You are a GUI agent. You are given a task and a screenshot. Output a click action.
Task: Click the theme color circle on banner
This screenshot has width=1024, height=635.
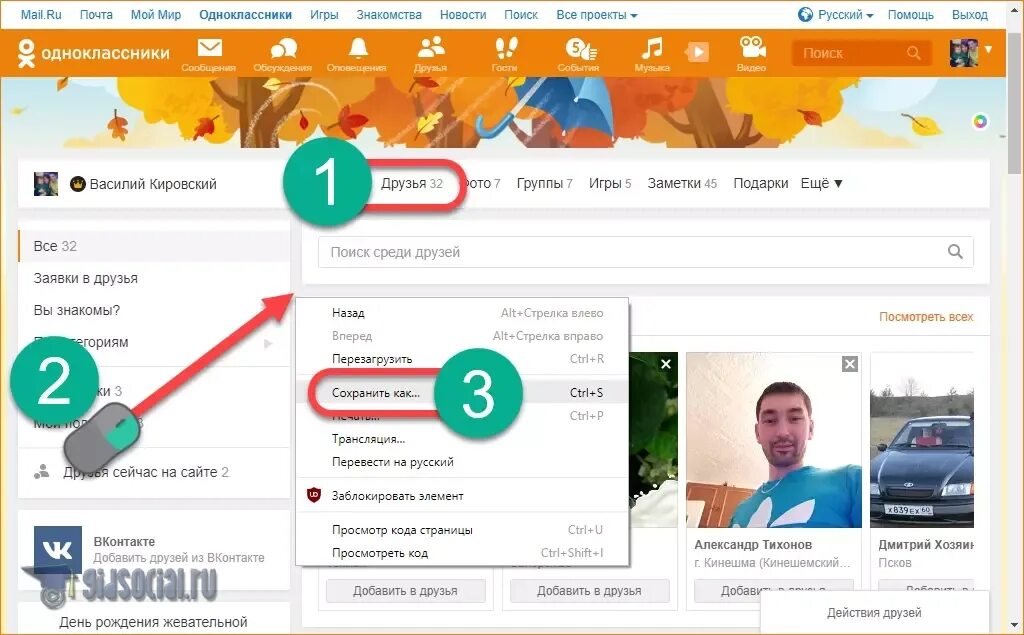pyautogui.click(x=980, y=121)
